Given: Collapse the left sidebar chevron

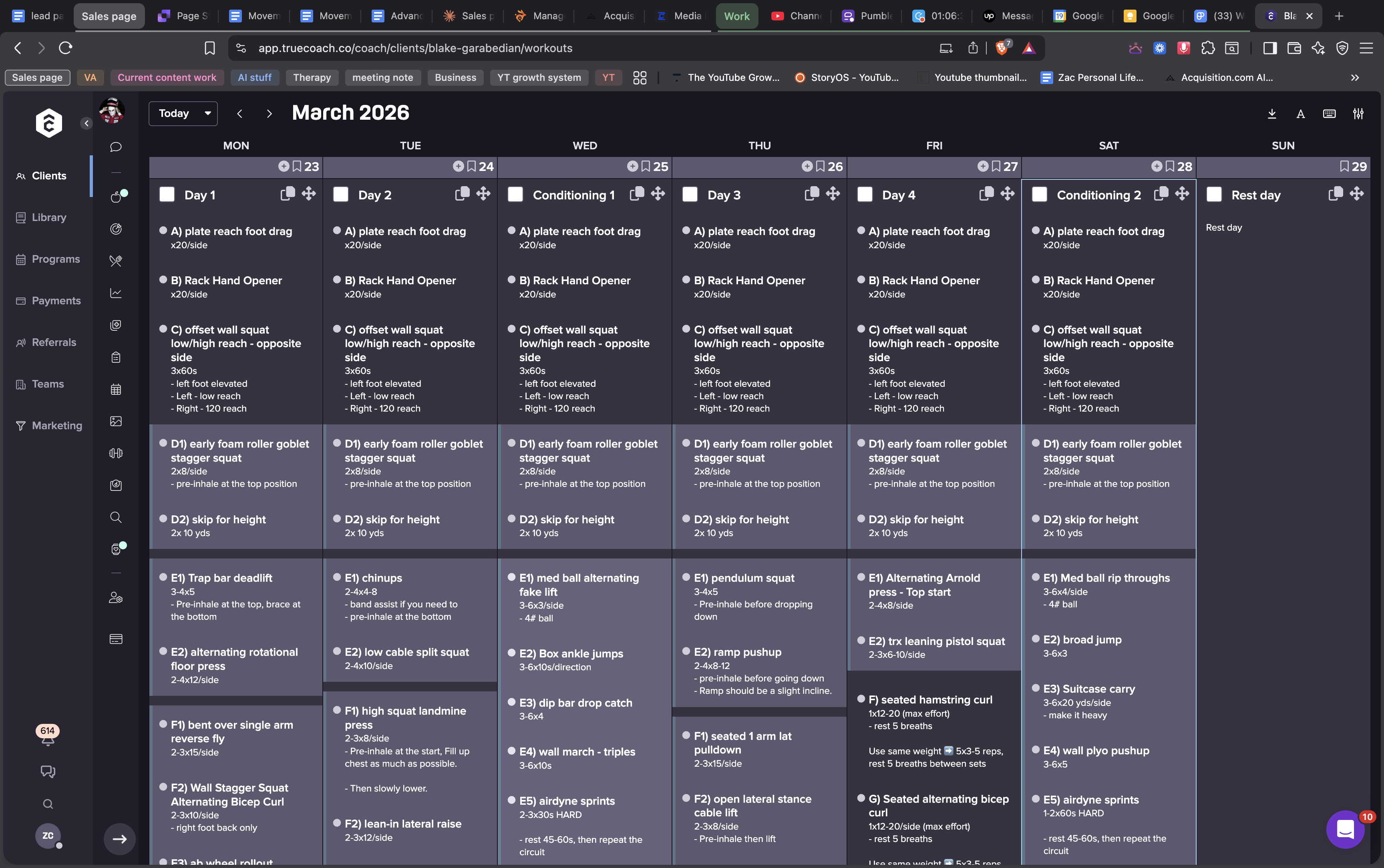Looking at the screenshot, I should (86, 123).
